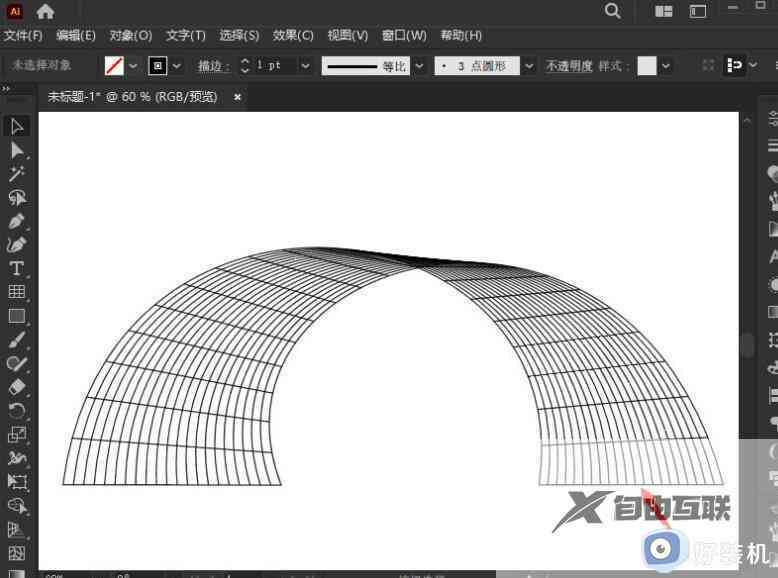Select the Mesh tool

pyautogui.click(x=17, y=553)
